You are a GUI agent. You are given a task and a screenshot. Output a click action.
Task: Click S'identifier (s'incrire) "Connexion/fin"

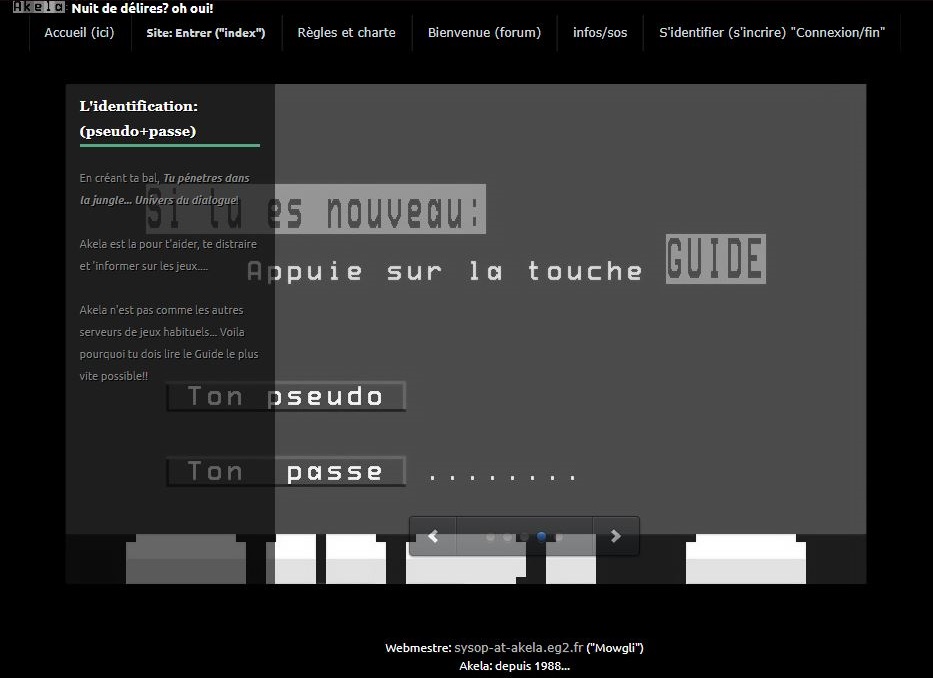click(x=772, y=32)
